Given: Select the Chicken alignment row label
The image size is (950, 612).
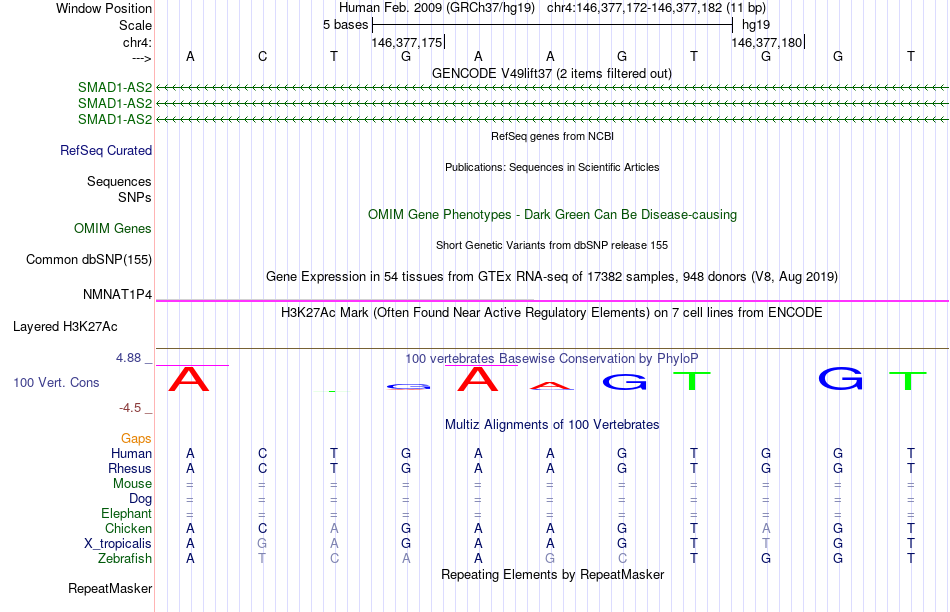Looking at the screenshot, I should (128, 528).
